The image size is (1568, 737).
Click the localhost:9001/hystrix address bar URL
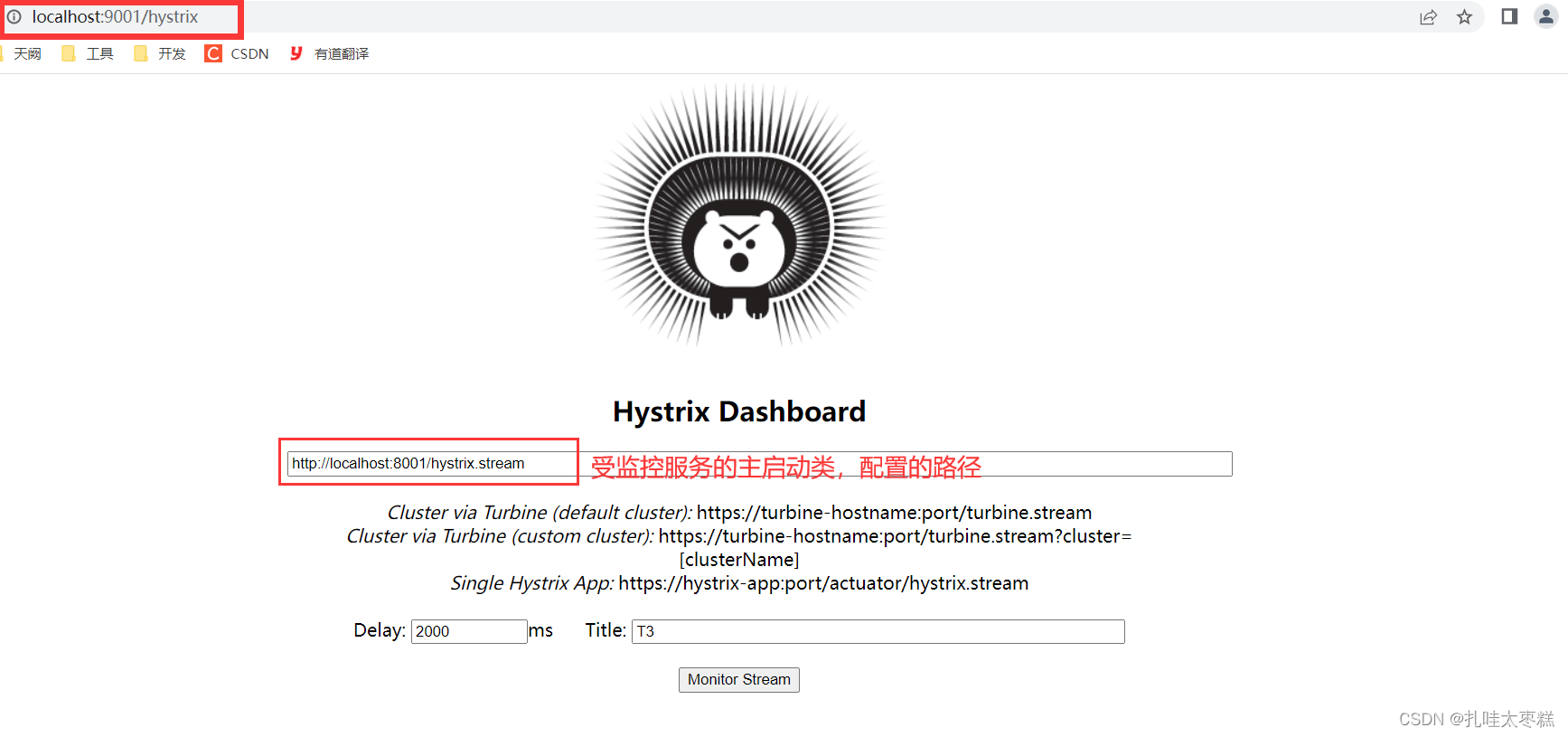tap(115, 17)
